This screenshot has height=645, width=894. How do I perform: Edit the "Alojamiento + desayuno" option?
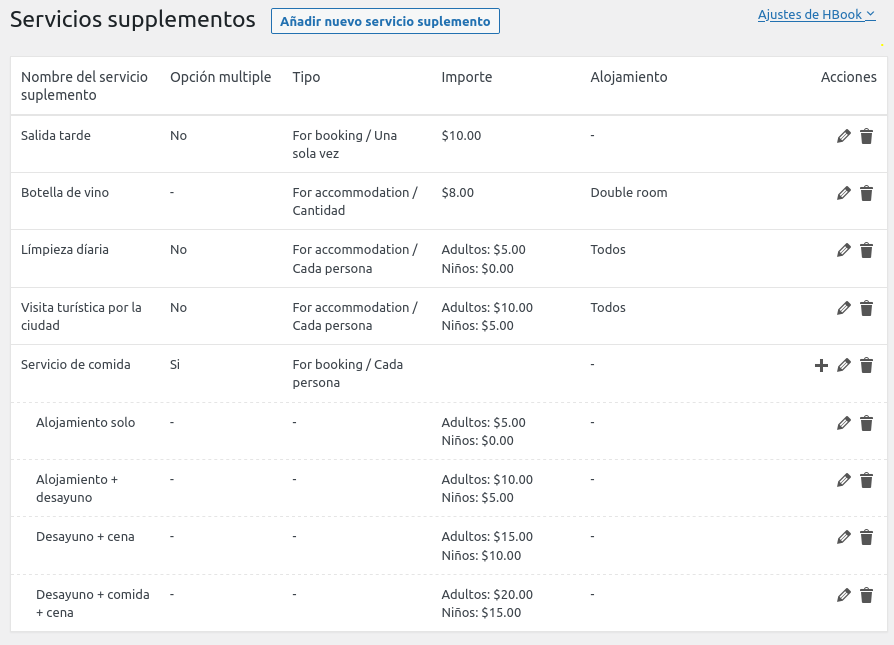tap(843, 480)
